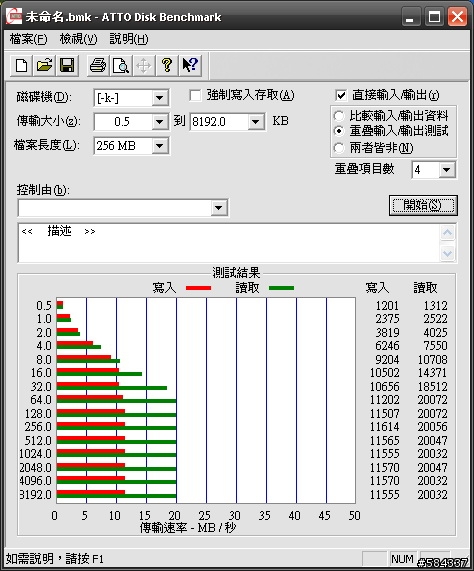The height and width of the screenshot is (571, 474).
Task: Uncheck the 直接輸入/輸出 checkbox
Action: (341, 96)
